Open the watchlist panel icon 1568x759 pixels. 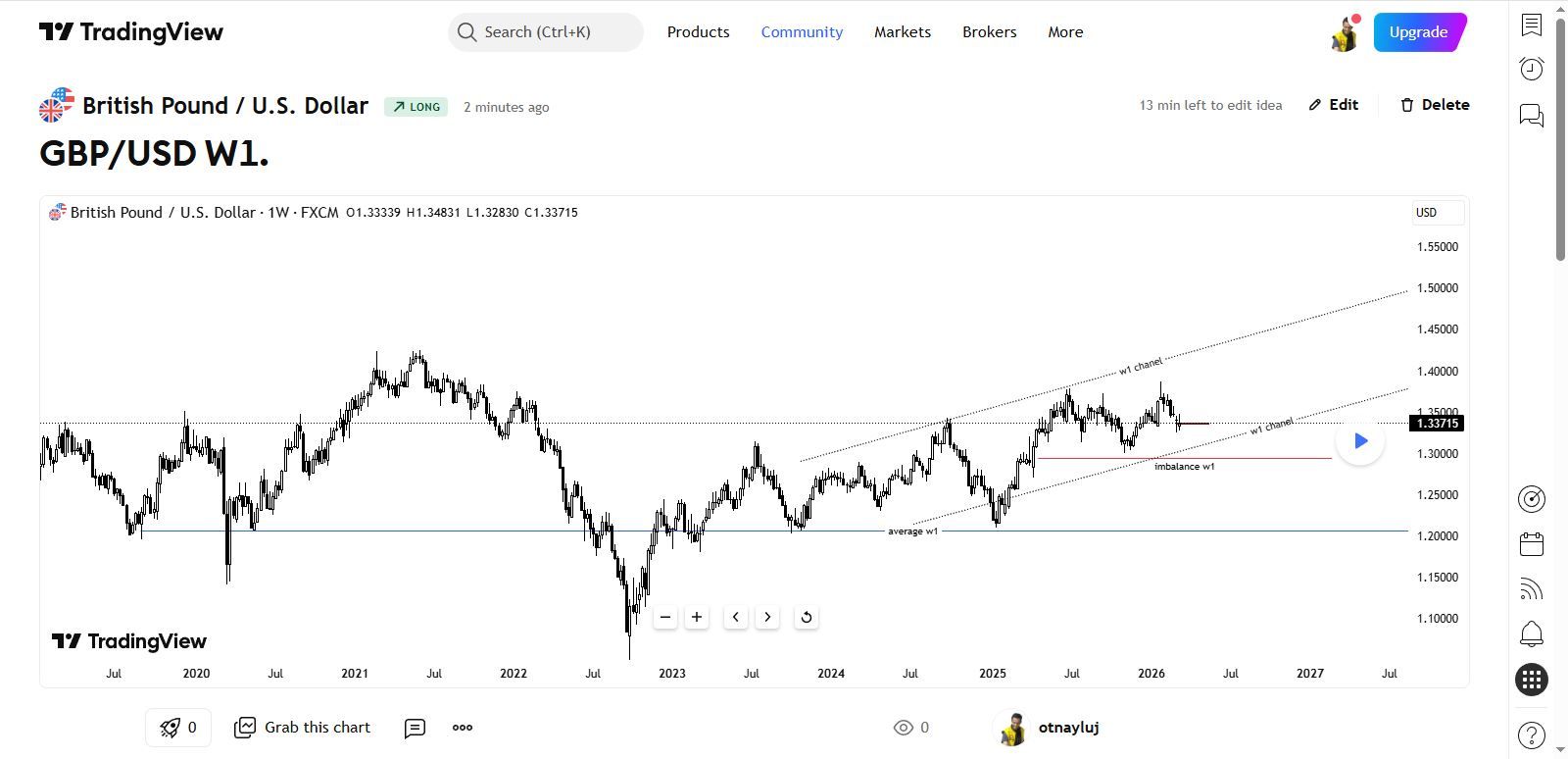1531,25
